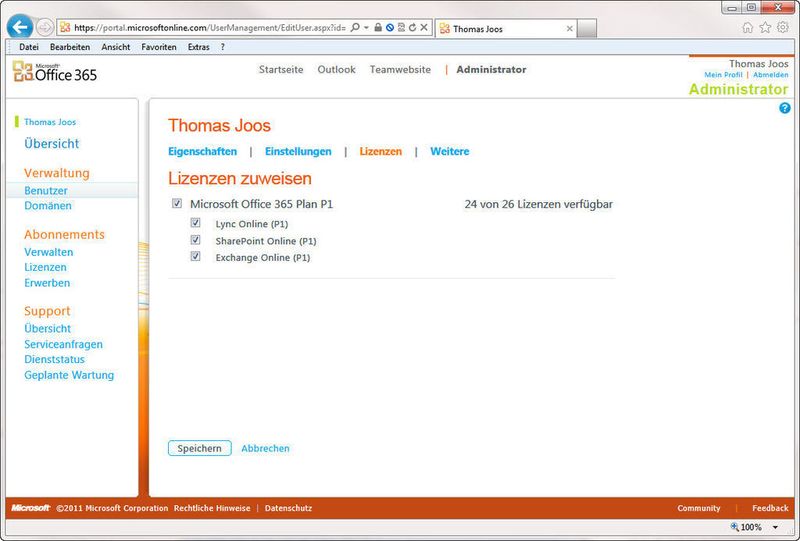This screenshot has width=800, height=541.
Task: Click the URL address field
Action: [x=210, y=28]
